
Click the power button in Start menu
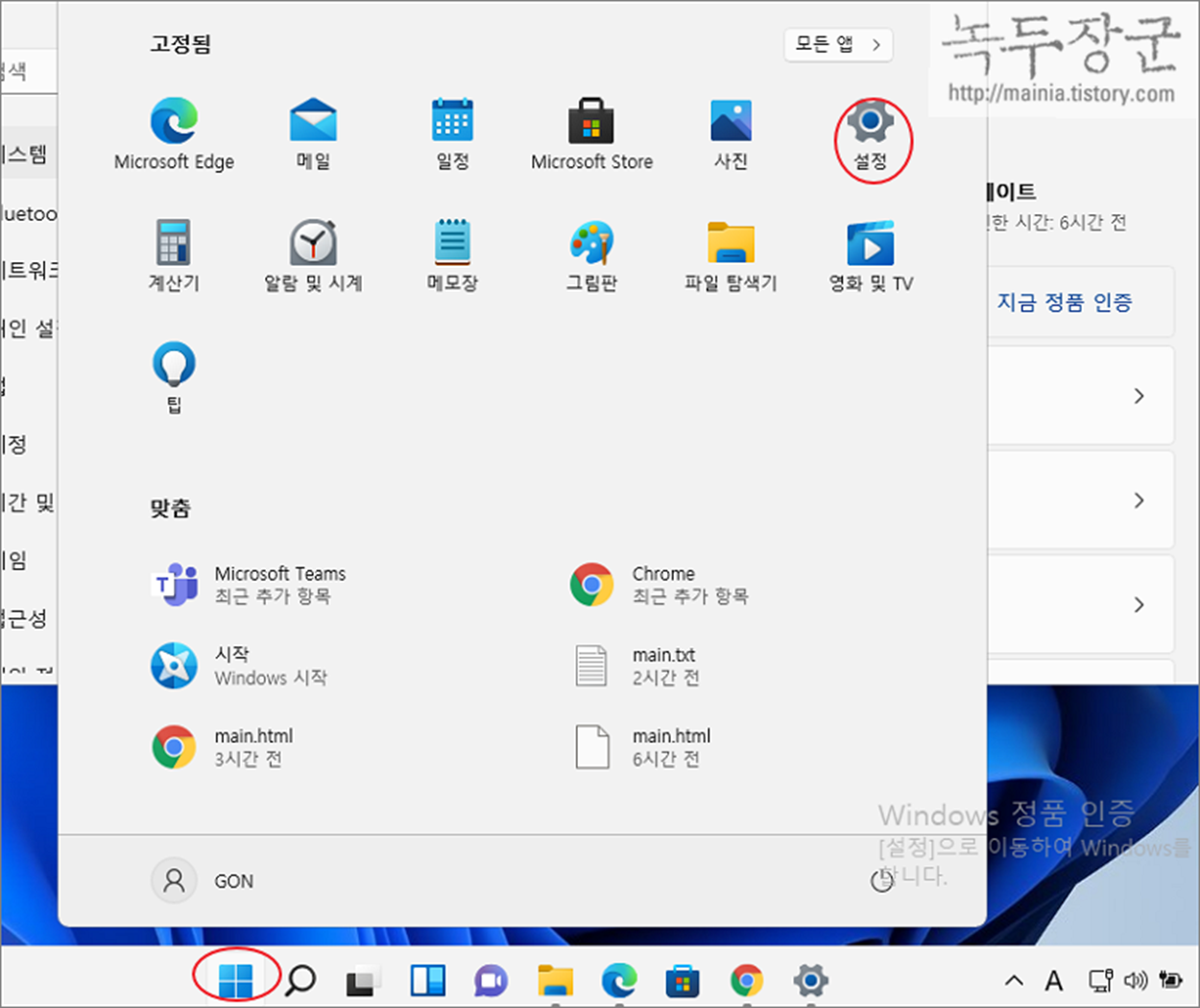click(x=881, y=880)
